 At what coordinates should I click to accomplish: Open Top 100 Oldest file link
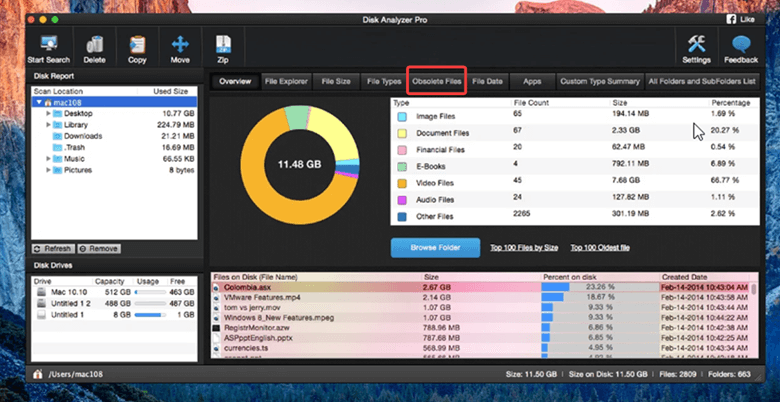(599, 248)
